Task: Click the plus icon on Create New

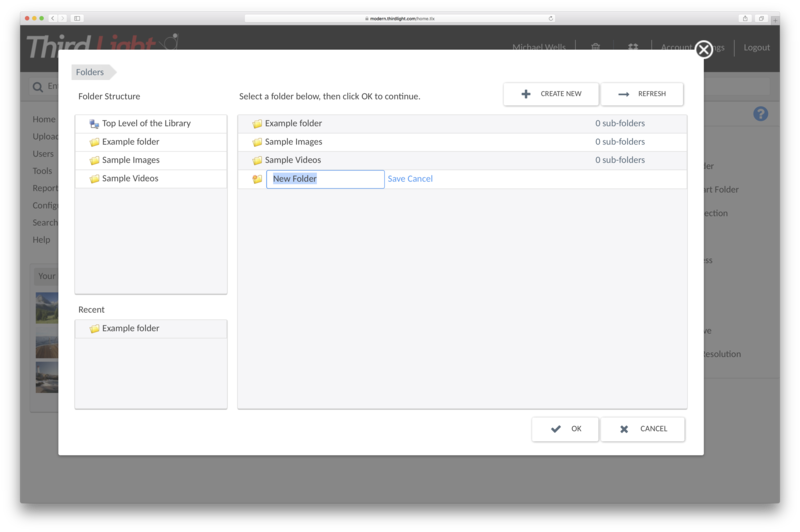Action: pos(526,94)
